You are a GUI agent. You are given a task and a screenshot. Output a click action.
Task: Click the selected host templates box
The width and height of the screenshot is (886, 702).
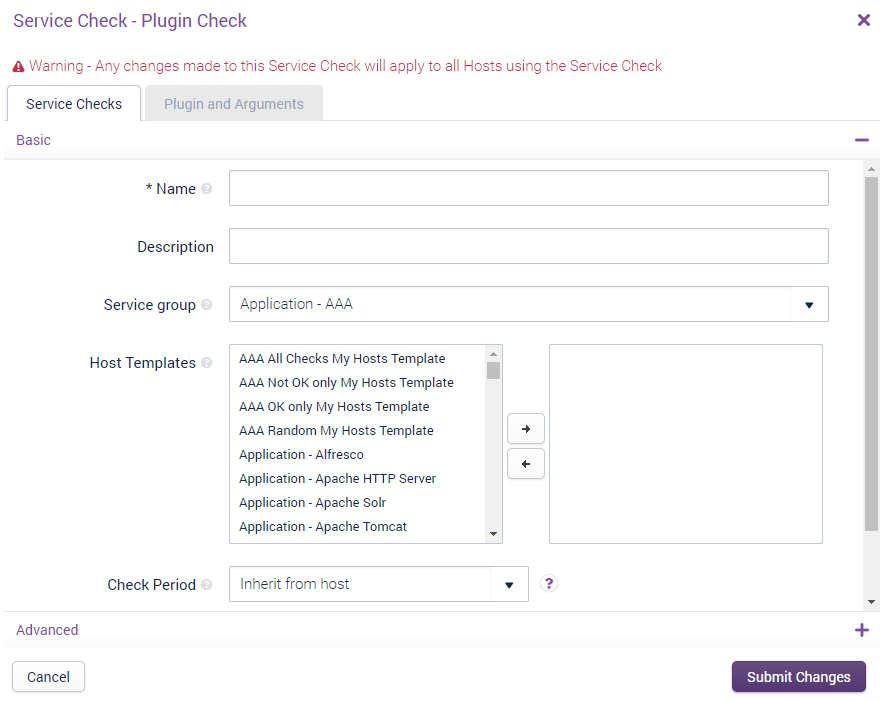click(x=686, y=444)
